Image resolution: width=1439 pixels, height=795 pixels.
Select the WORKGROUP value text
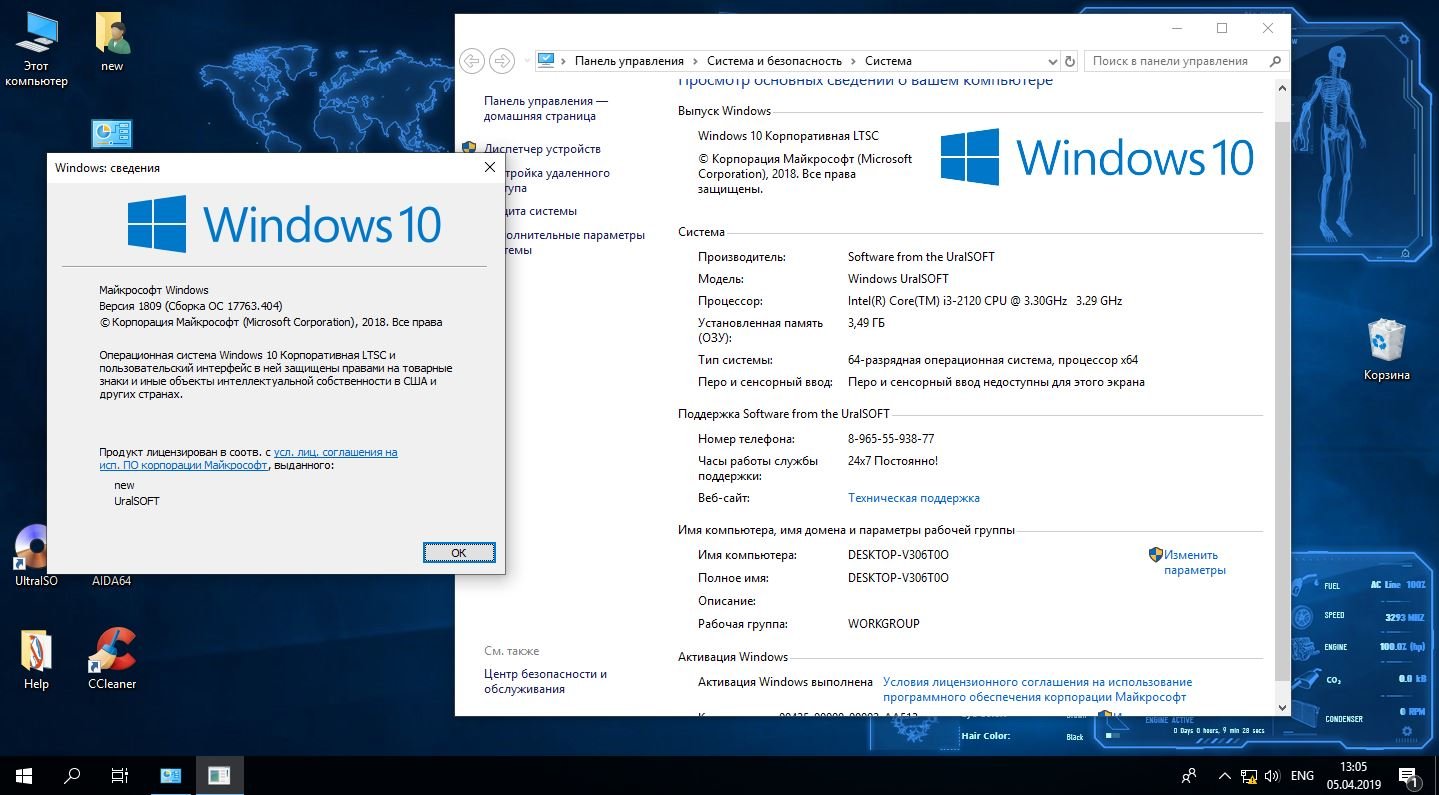(883, 624)
